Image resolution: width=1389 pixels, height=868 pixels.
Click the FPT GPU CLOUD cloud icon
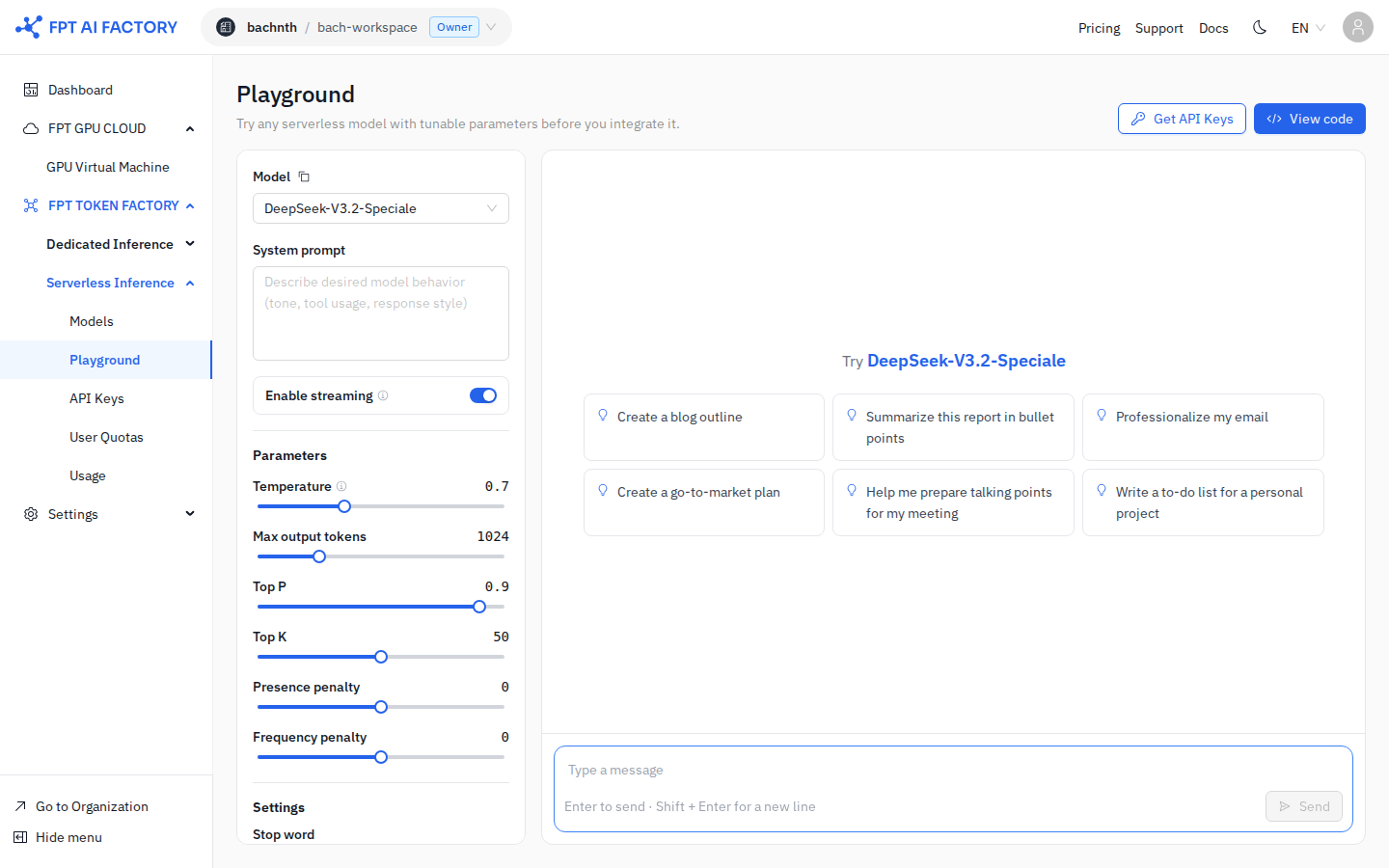31,128
